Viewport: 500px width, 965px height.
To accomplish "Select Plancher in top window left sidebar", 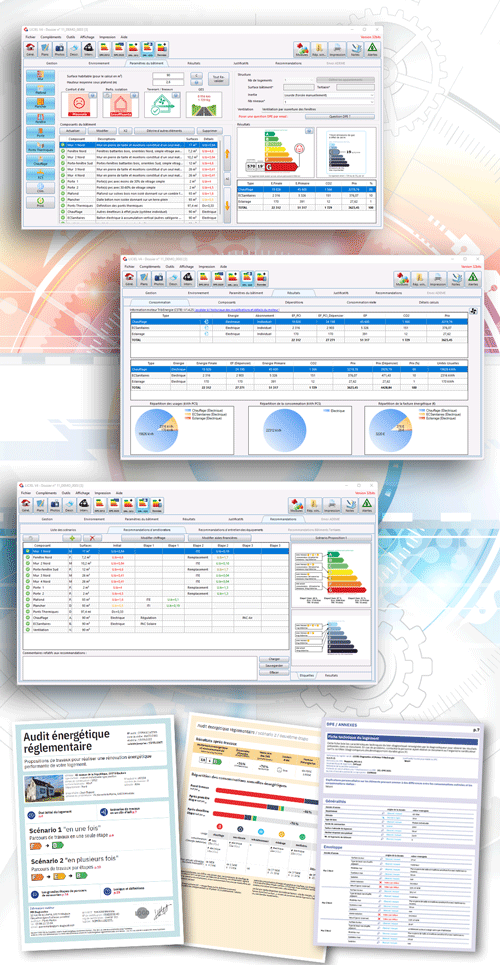I will 40,105.
